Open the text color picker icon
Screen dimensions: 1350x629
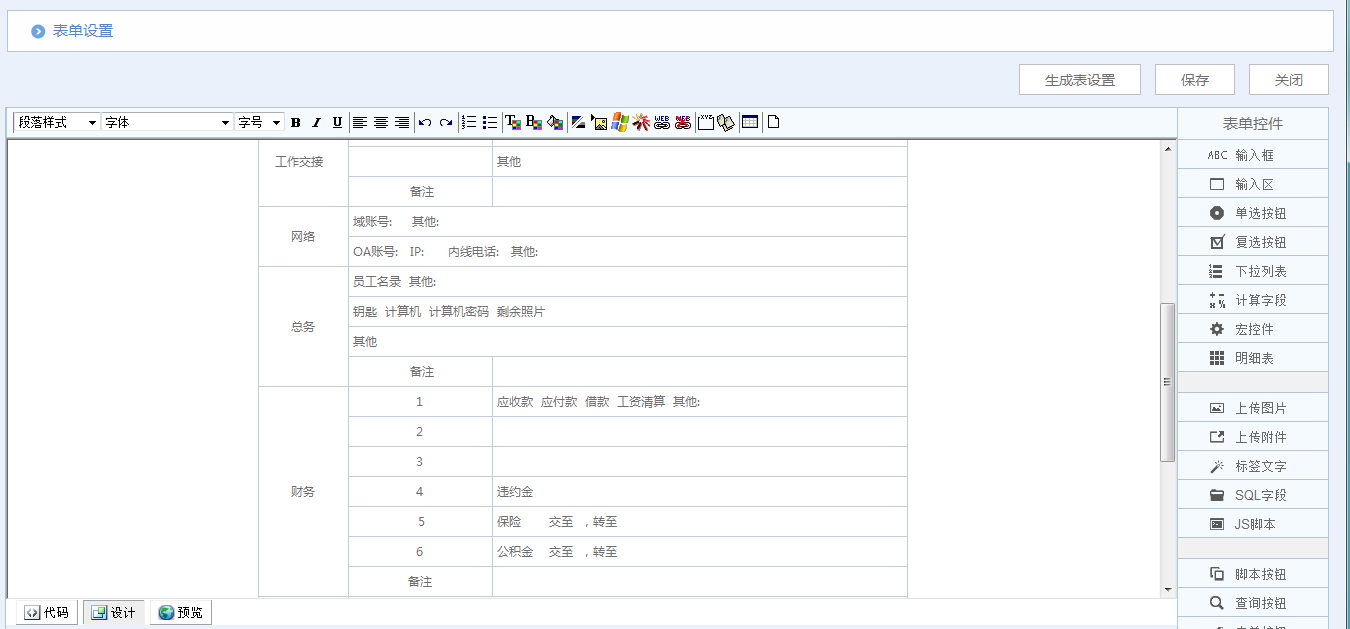tap(512, 122)
